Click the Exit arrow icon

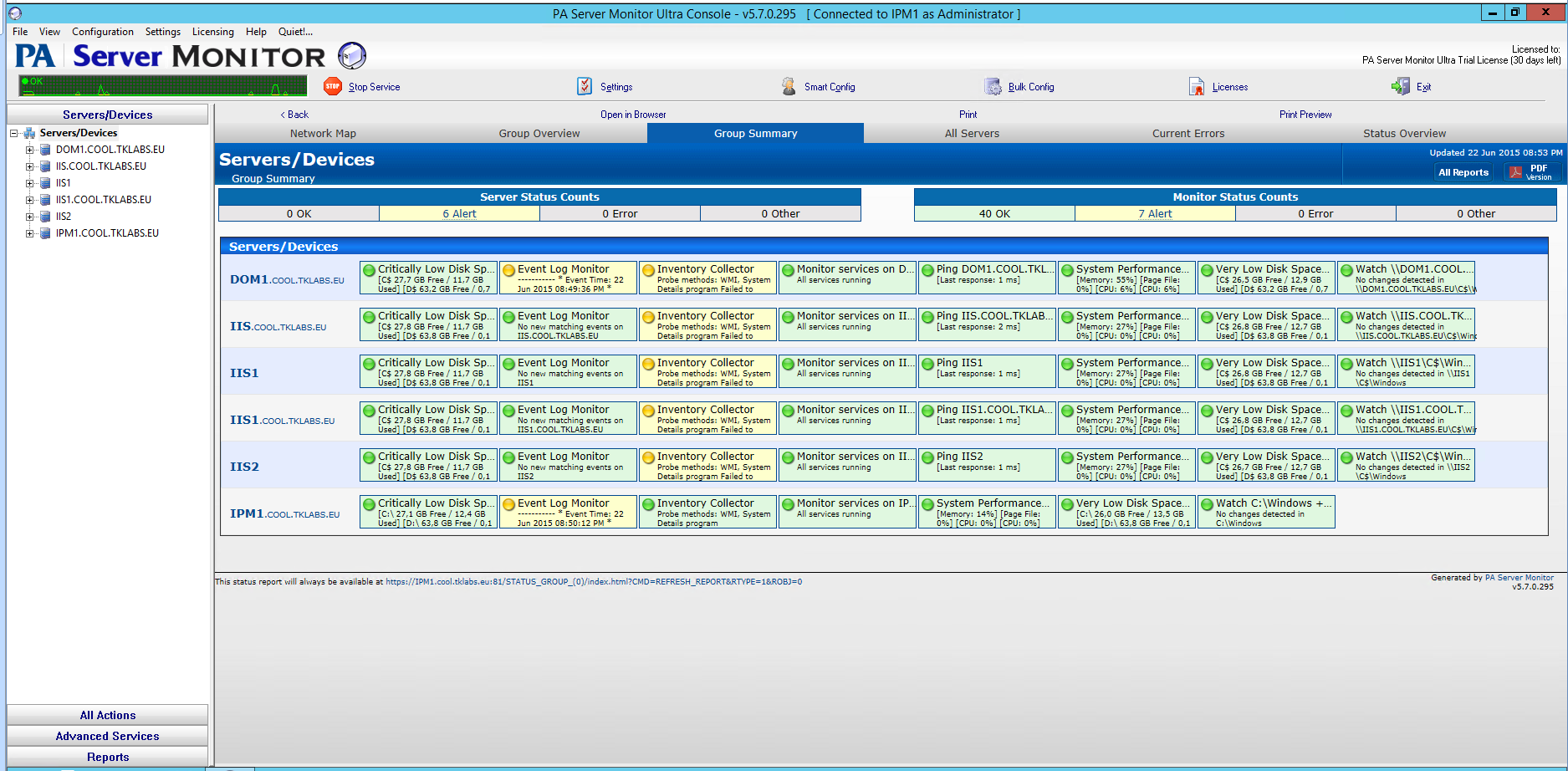click(1400, 86)
